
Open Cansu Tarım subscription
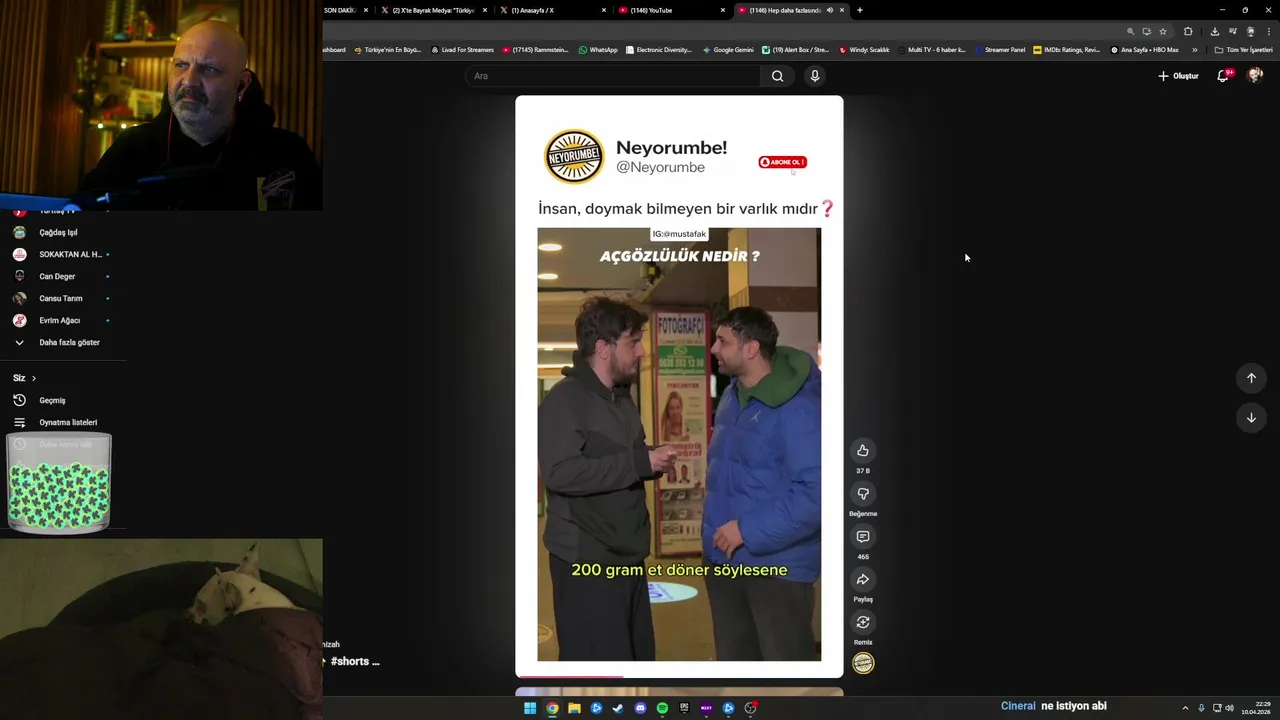[62, 298]
